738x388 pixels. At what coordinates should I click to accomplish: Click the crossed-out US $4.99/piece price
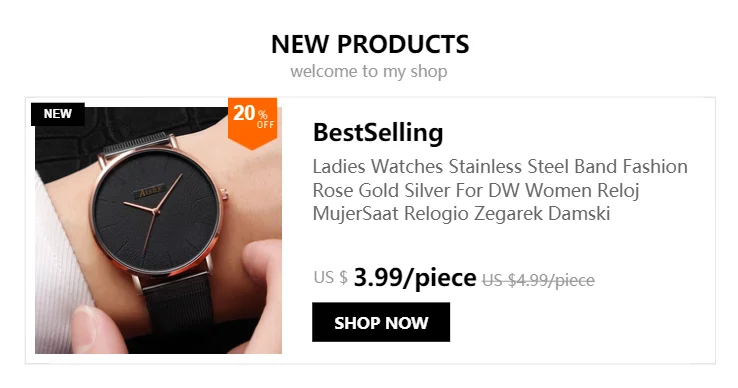point(538,280)
